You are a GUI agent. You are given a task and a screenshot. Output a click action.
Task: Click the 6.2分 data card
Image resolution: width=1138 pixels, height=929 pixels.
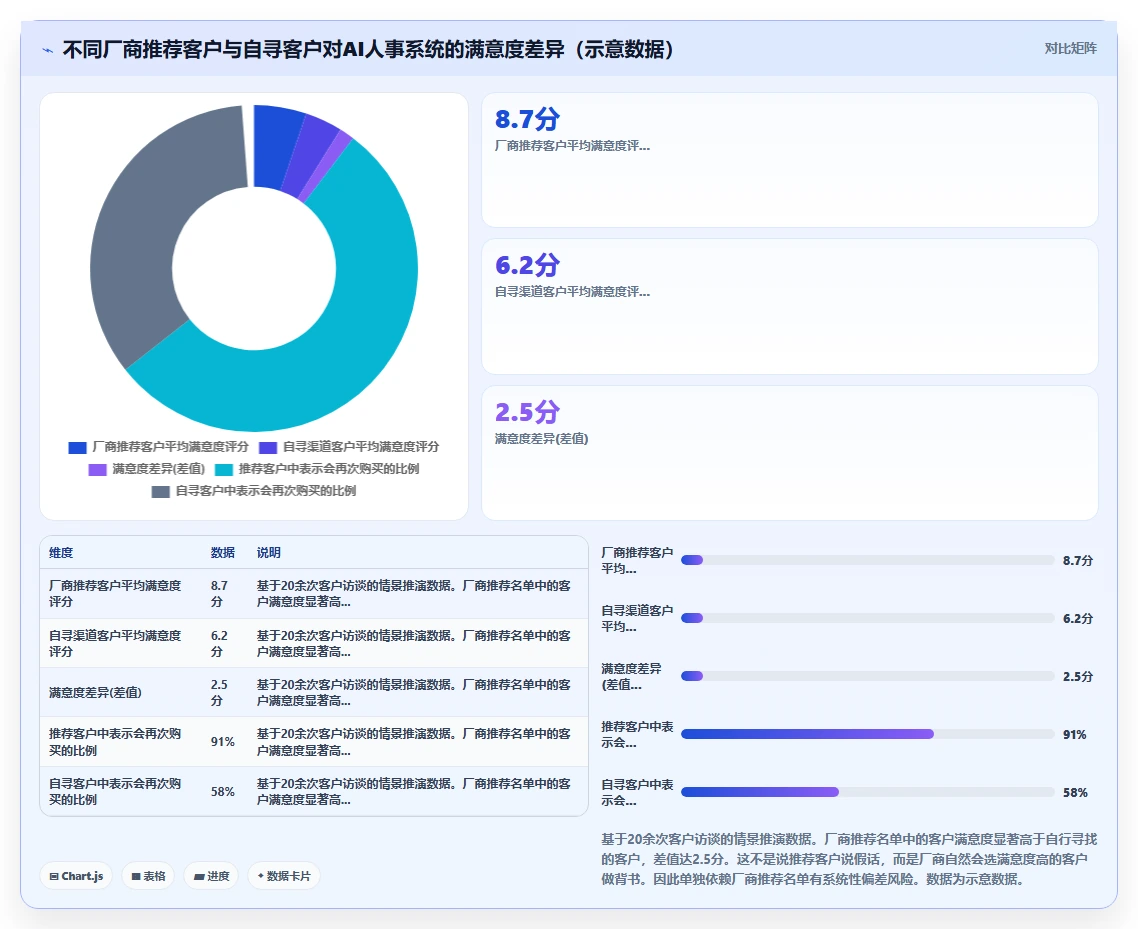[x=790, y=306]
